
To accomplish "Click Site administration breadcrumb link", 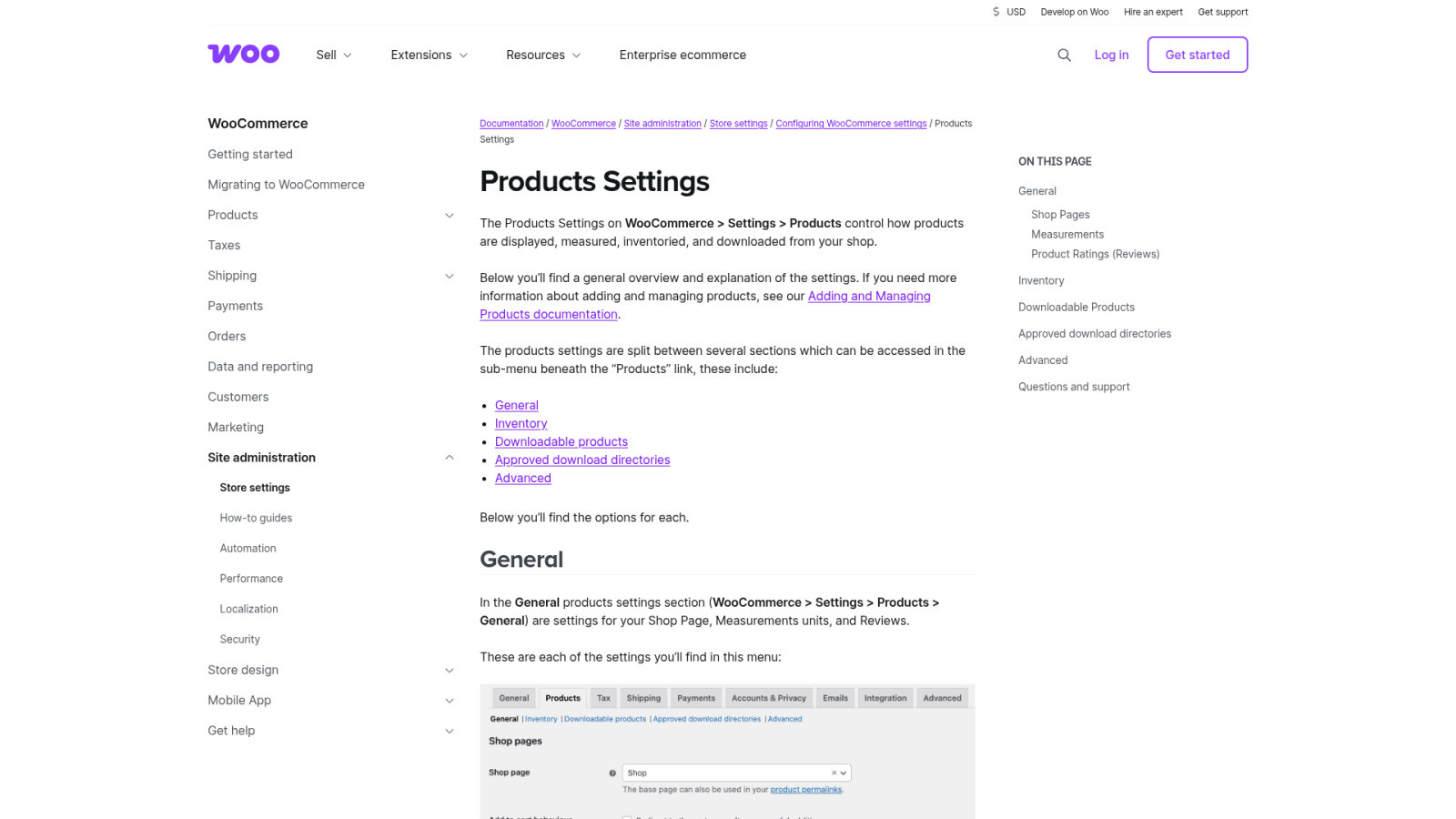I will coord(662,124).
